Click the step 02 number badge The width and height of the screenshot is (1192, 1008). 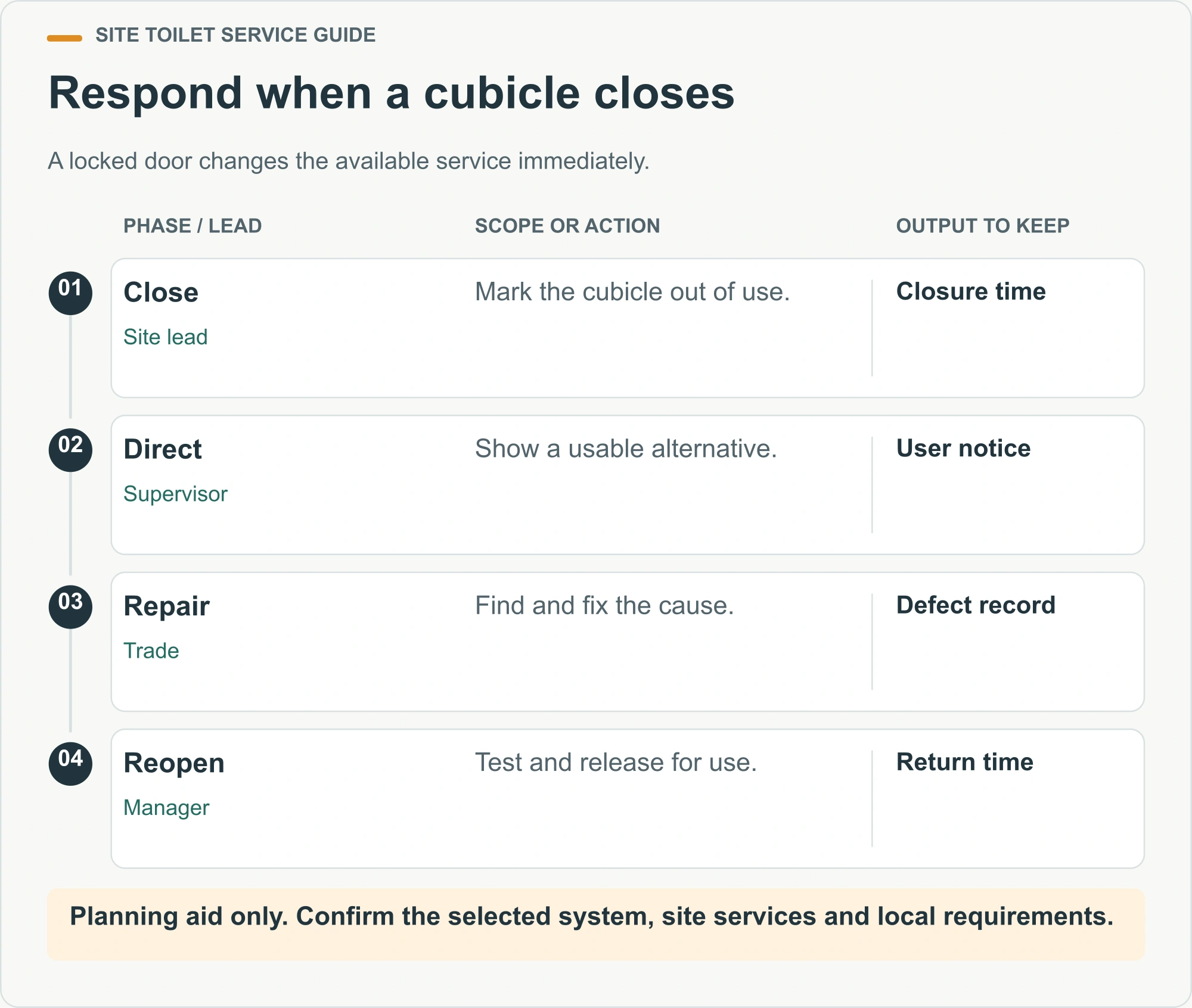(x=70, y=450)
